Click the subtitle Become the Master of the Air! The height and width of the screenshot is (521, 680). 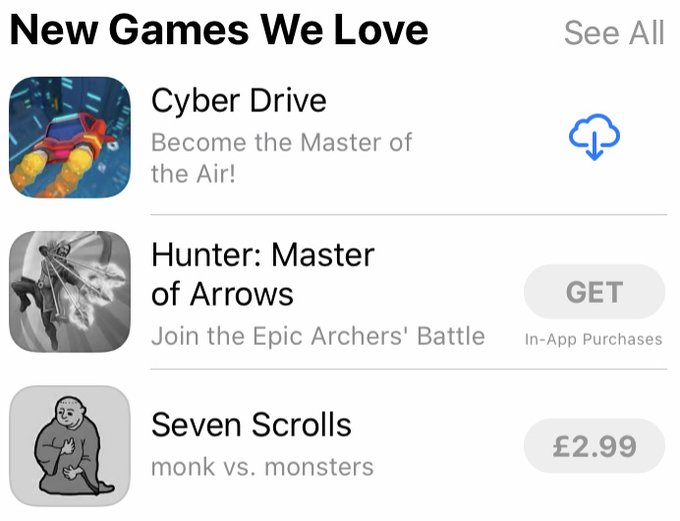(281, 158)
